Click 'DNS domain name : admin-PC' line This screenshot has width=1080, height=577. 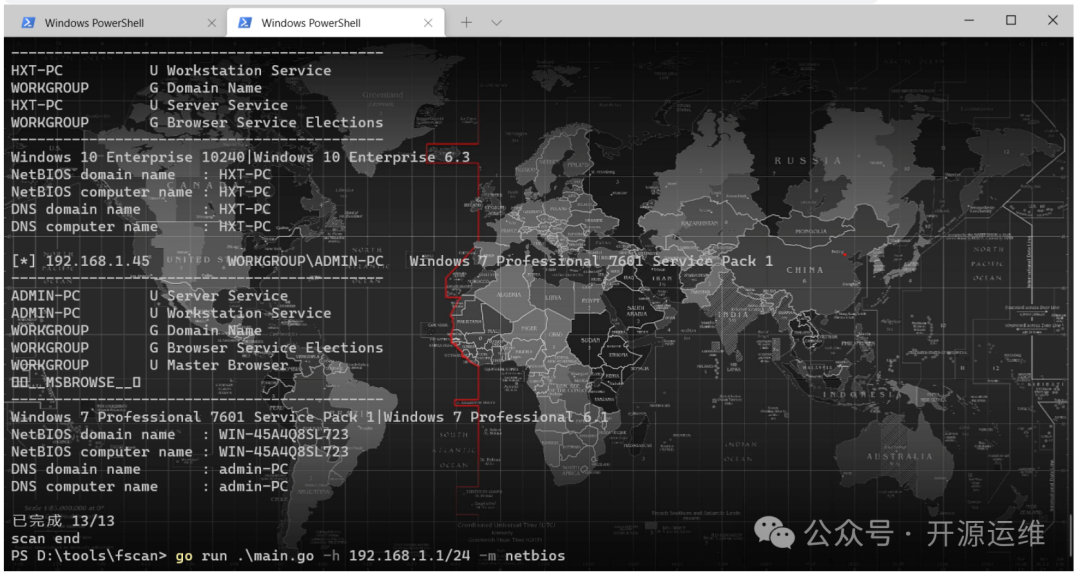click(149, 469)
